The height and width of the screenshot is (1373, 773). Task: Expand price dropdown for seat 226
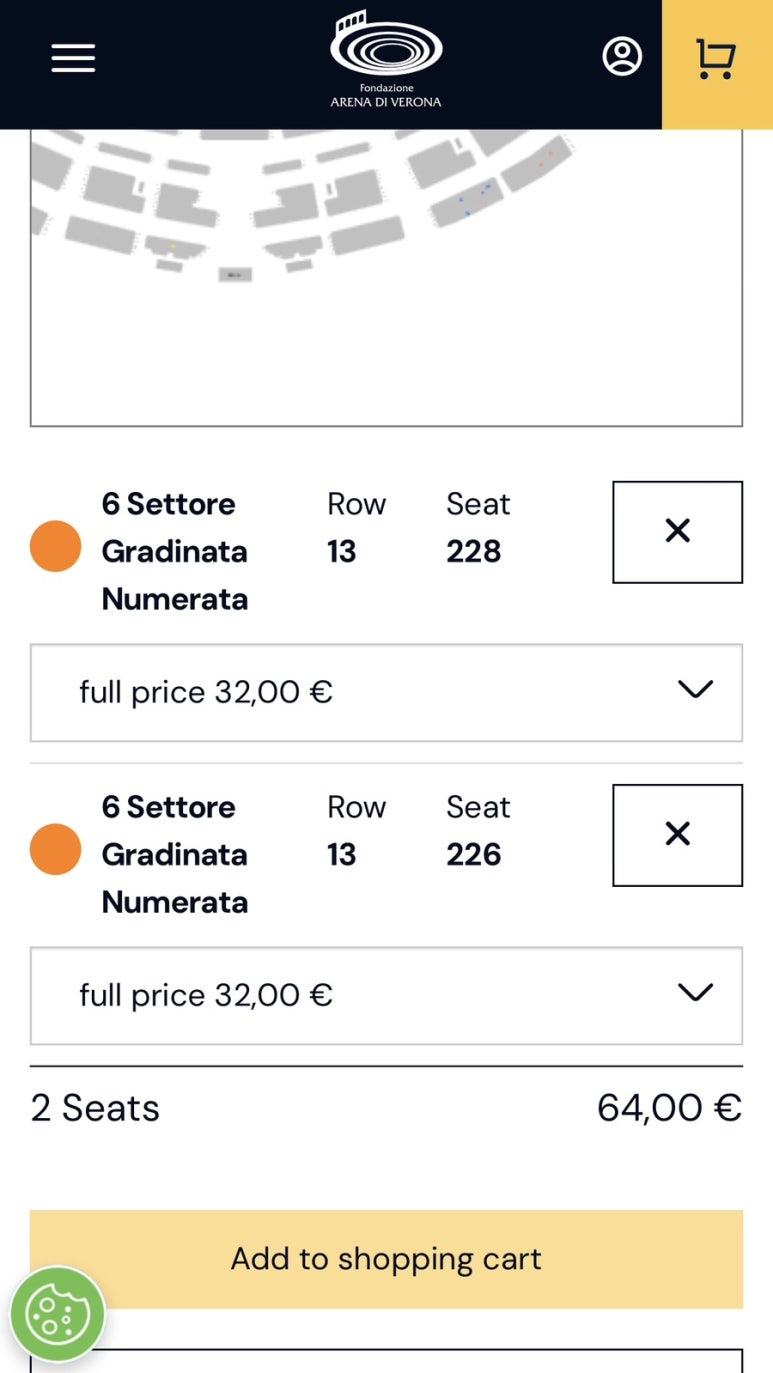(386, 995)
